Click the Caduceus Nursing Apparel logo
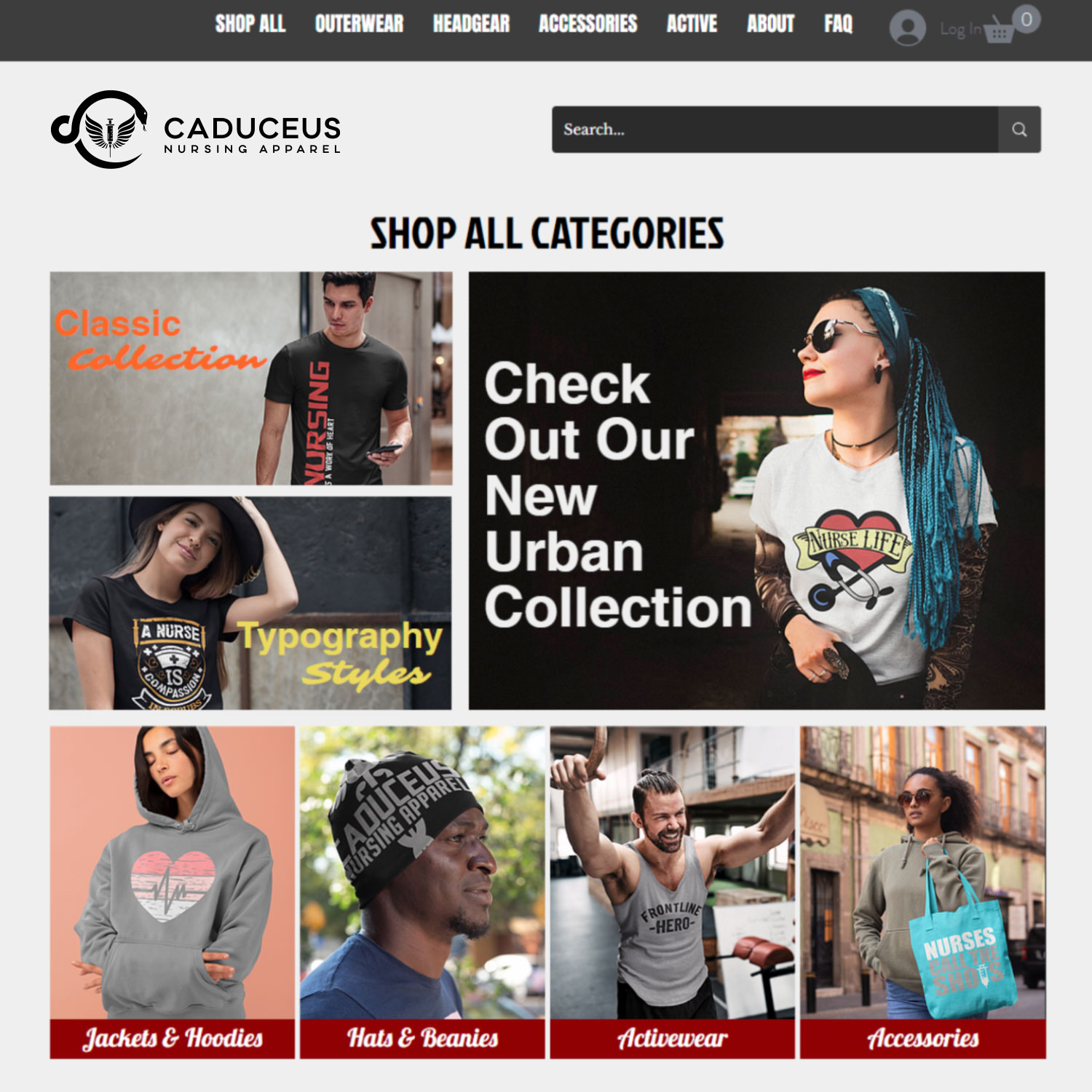 196,130
